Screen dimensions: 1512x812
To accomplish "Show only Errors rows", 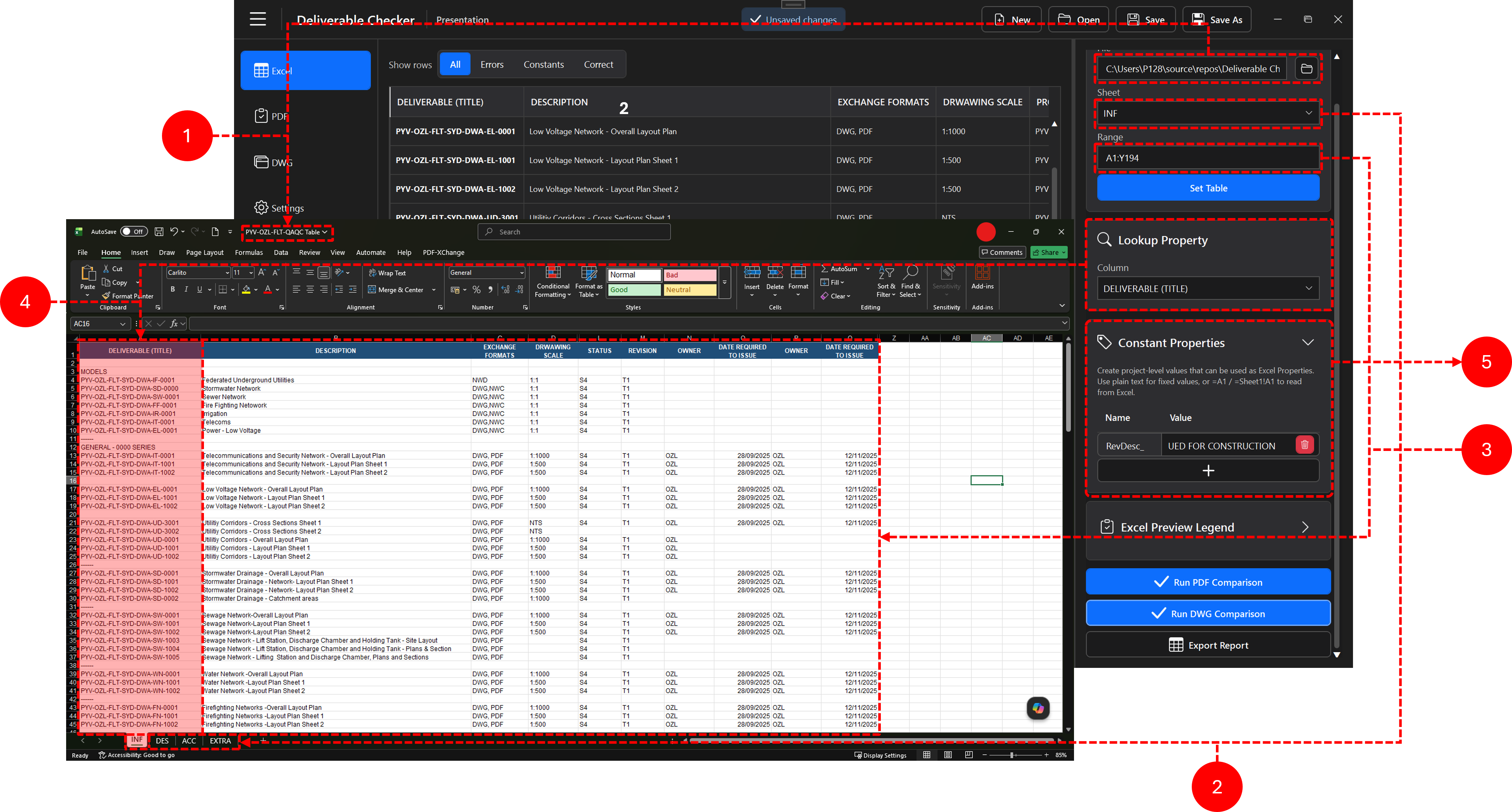I will click(x=492, y=65).
